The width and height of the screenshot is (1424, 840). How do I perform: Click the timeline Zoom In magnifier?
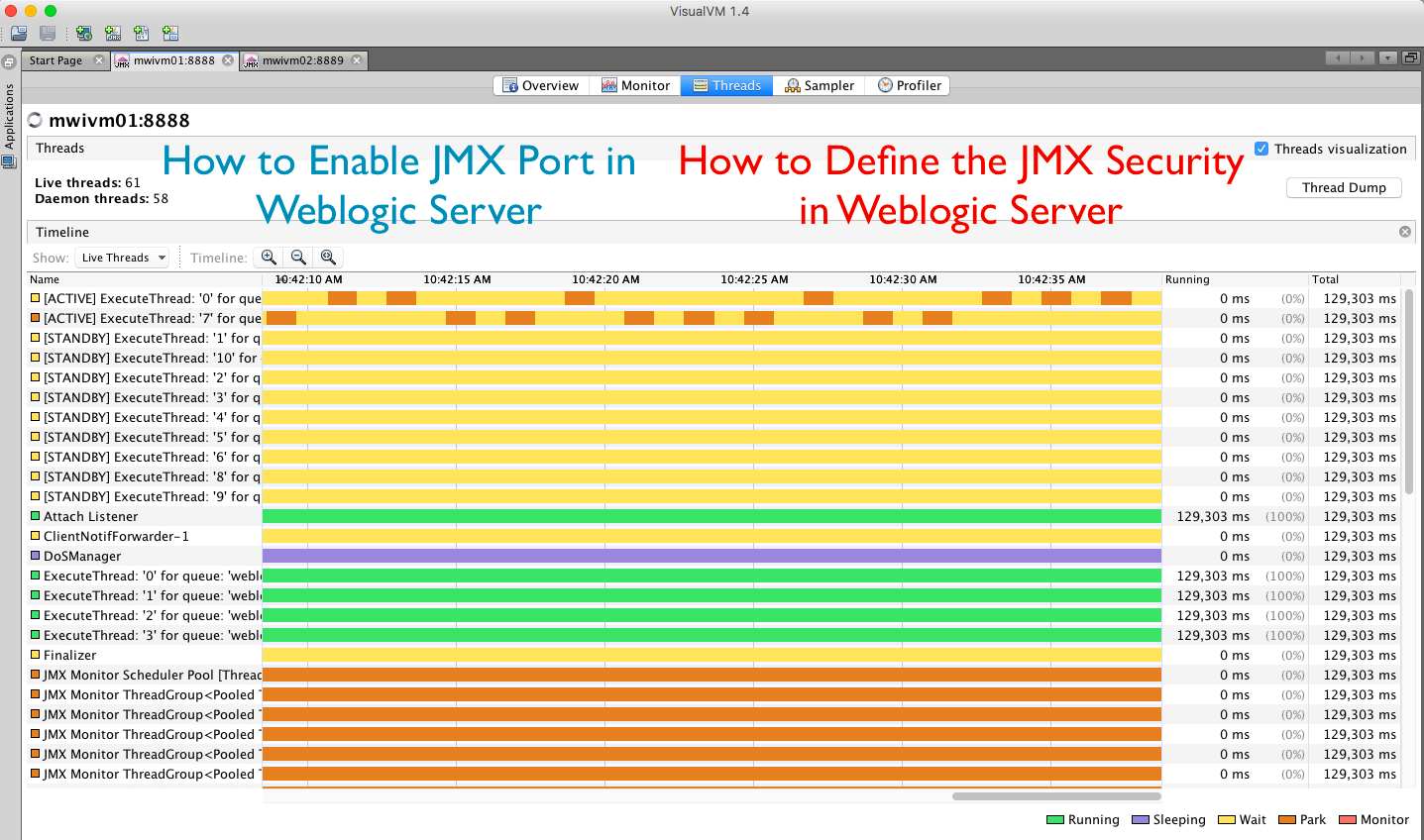pos(269,258)
